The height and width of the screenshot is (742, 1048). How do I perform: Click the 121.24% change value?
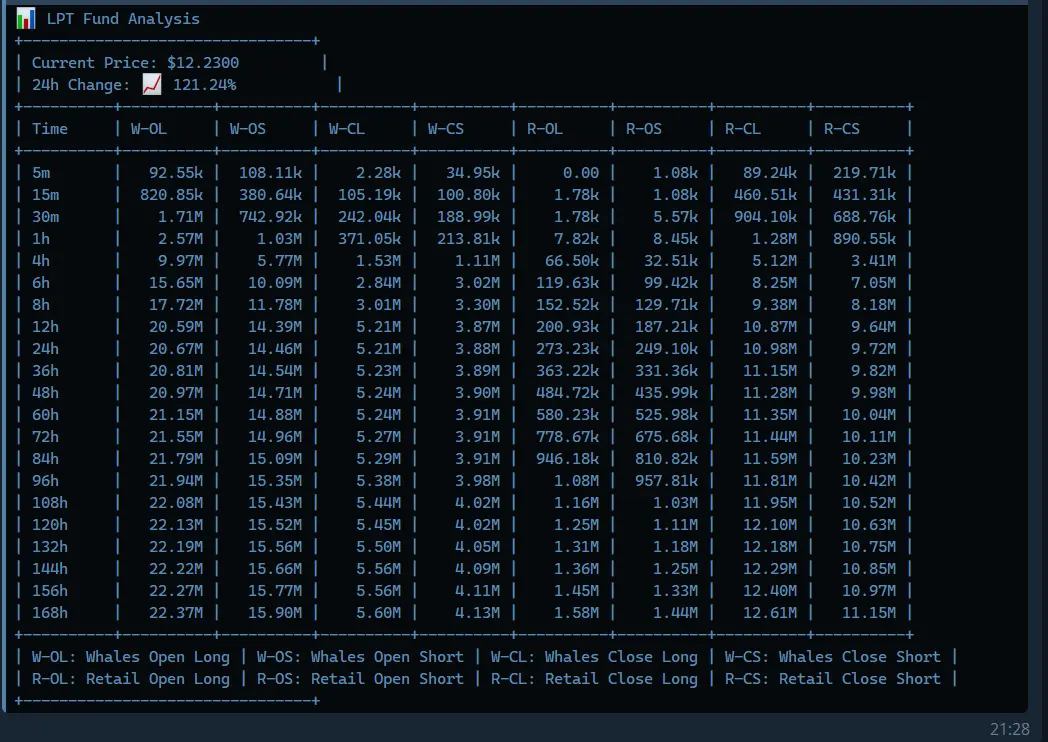click(205, 85)
